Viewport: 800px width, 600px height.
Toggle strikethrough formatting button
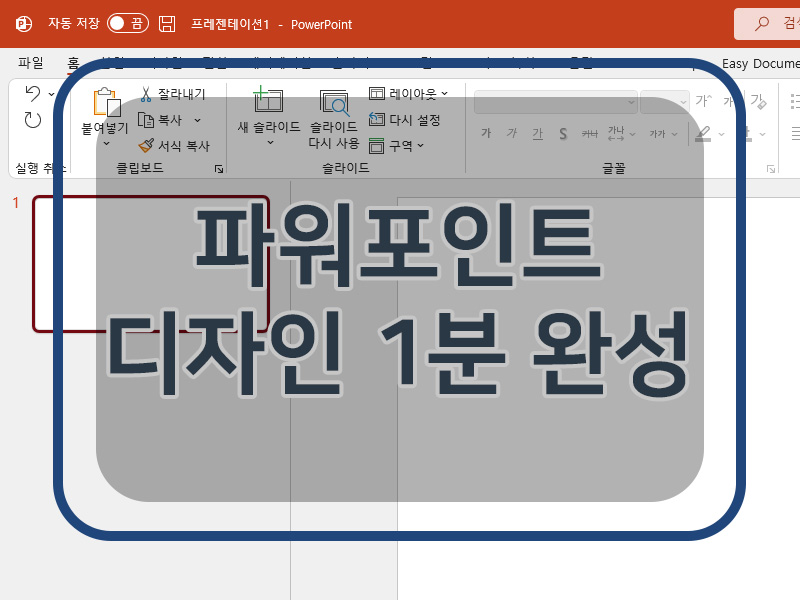[x=589, y=134]
